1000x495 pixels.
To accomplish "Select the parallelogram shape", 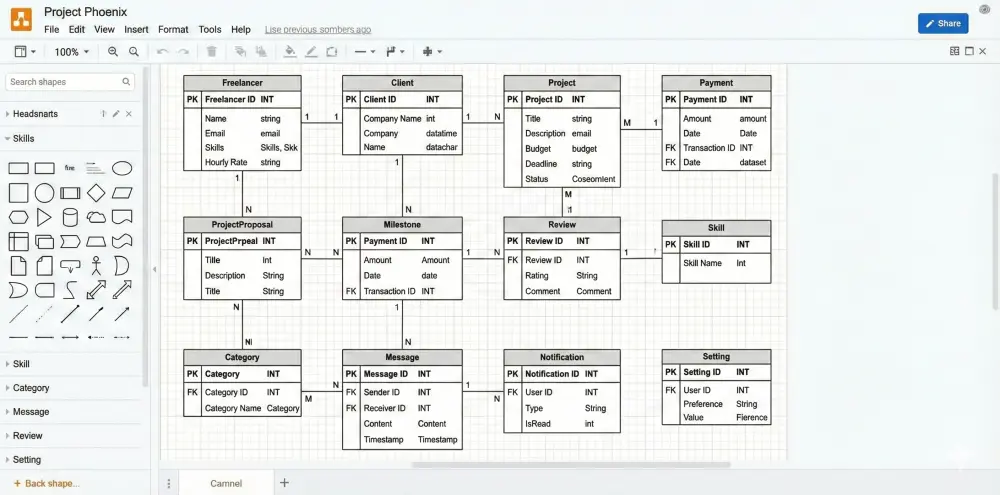I will pyautogui.click(x=122, y=193).
